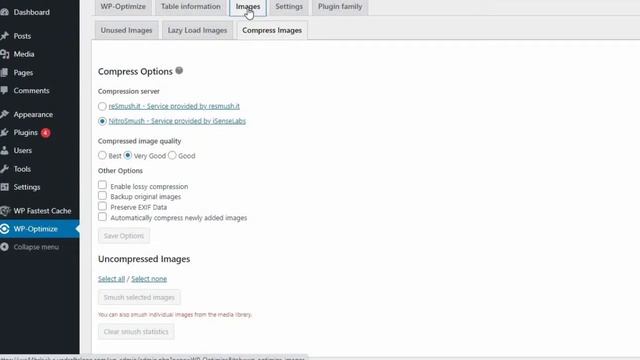640x360 pixels.
Task: Open Users in the sidebar menu
Action: [22, 151]
